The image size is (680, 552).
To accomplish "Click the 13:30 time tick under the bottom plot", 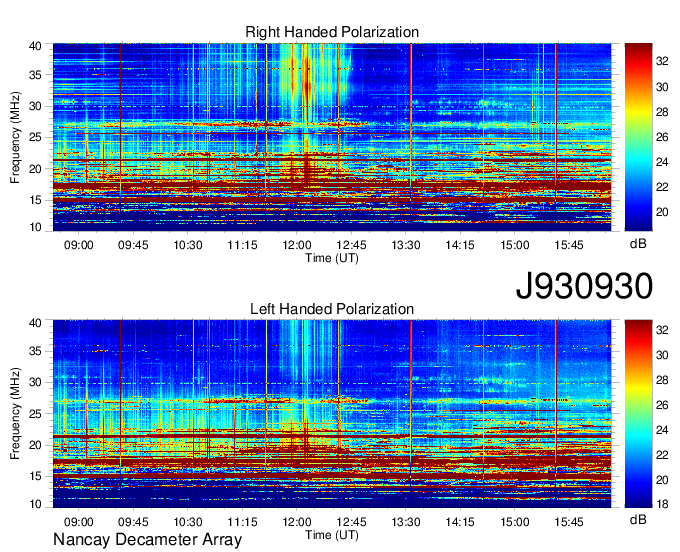I will (x=406, y=522).
